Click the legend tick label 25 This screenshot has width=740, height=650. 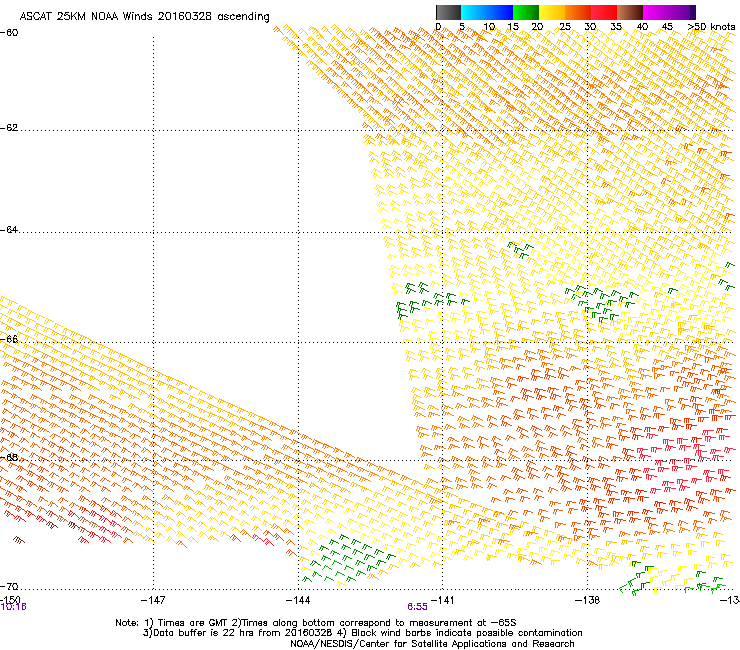pos(565,27)
